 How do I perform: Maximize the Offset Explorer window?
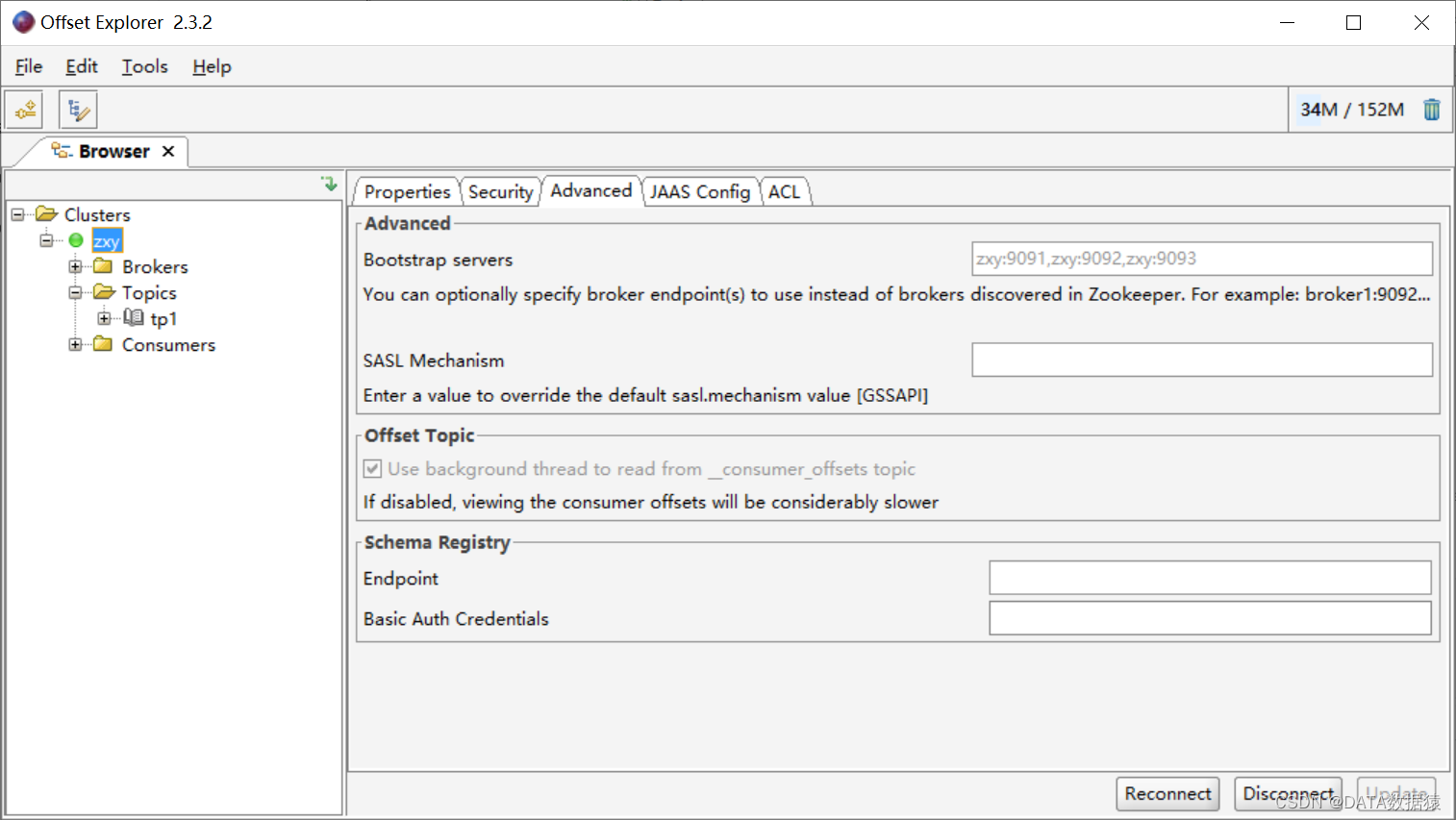tap(1353, 22)
